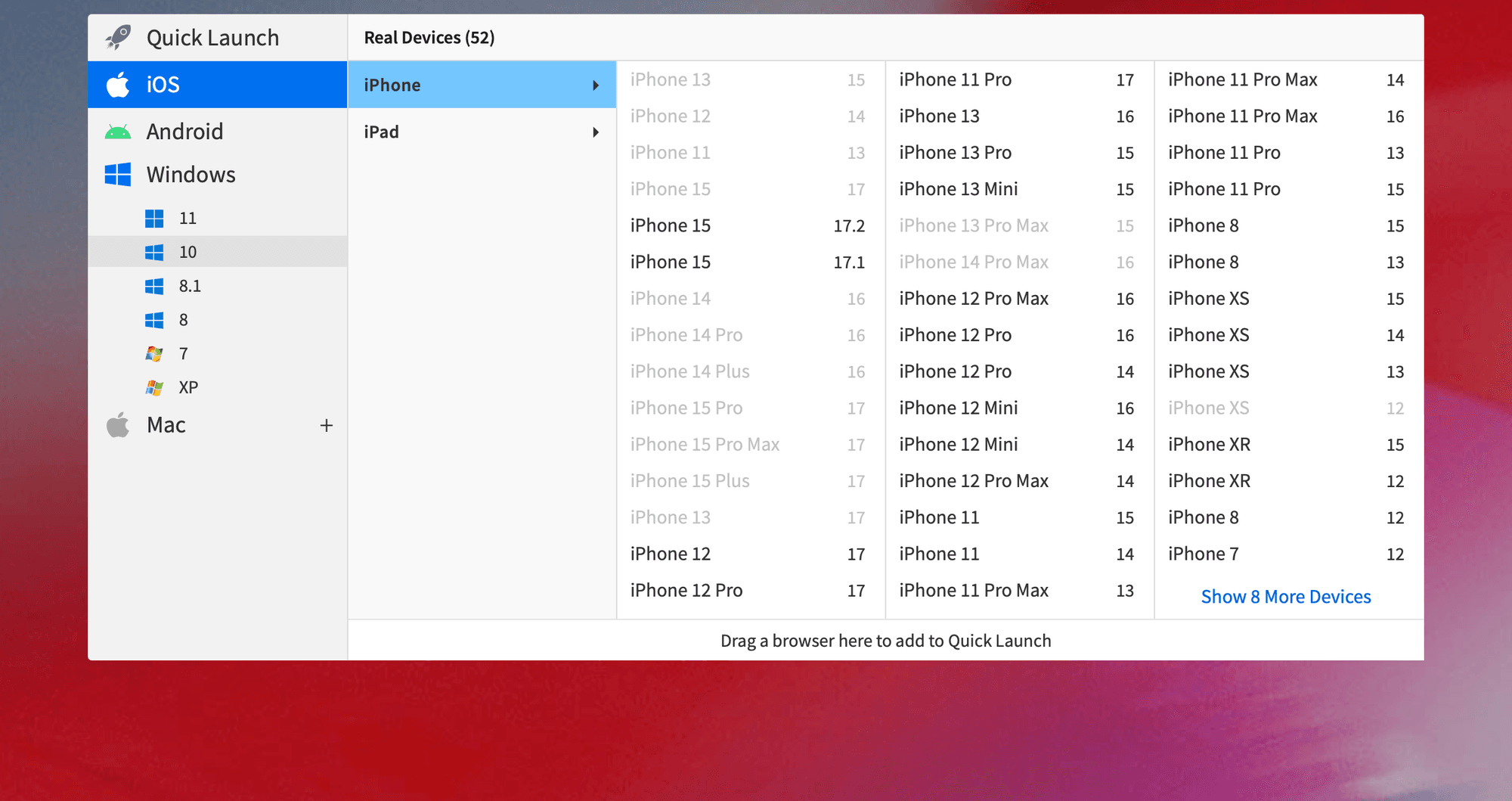Choose the iPhone device category
The width and height of the screenshot is (1512, 801).
click(482, 85)
